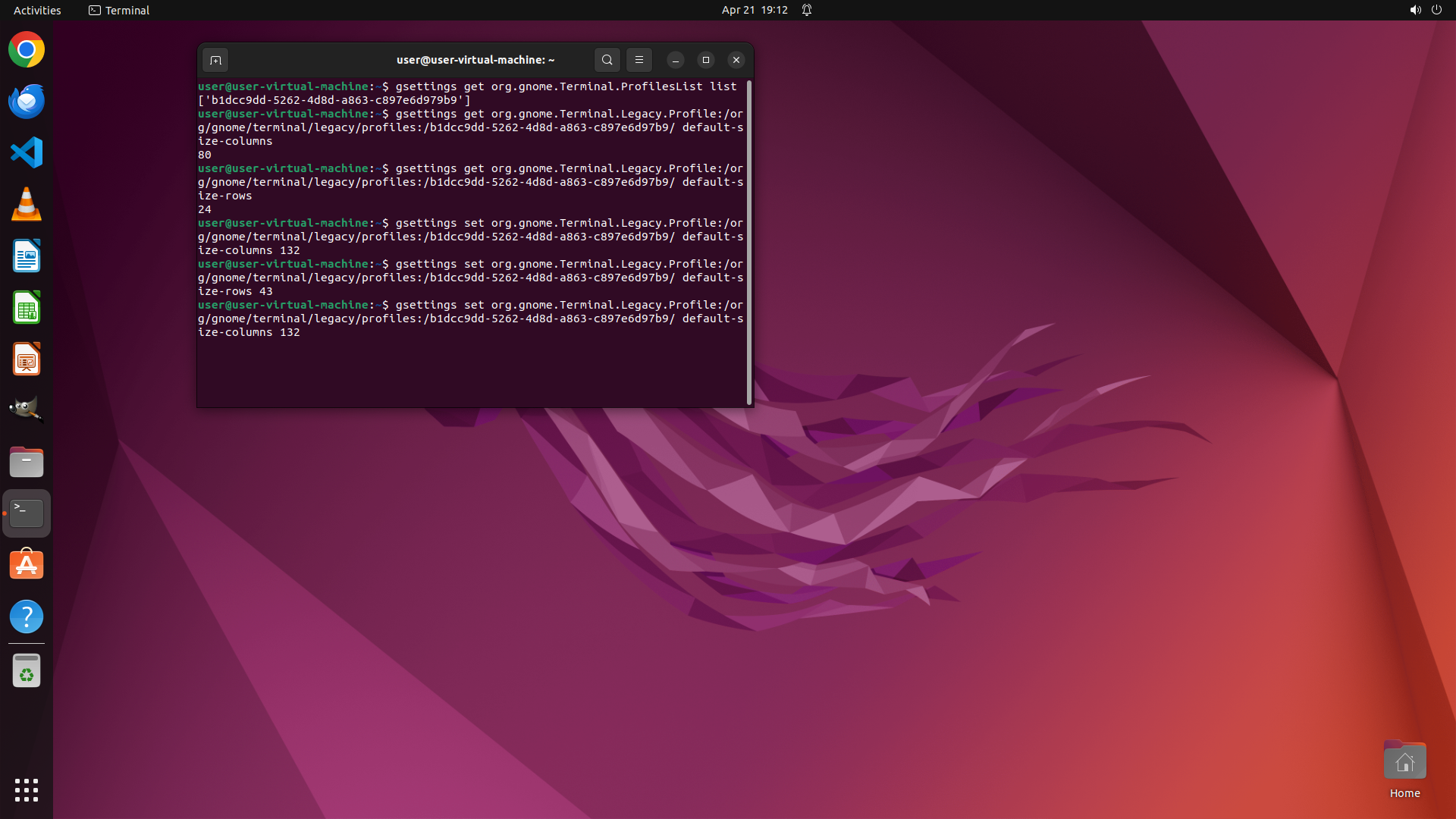Screen dimensions: 1456x819
Task: Open the terminal hamburger menu
Action: click(x=639, y=60)
